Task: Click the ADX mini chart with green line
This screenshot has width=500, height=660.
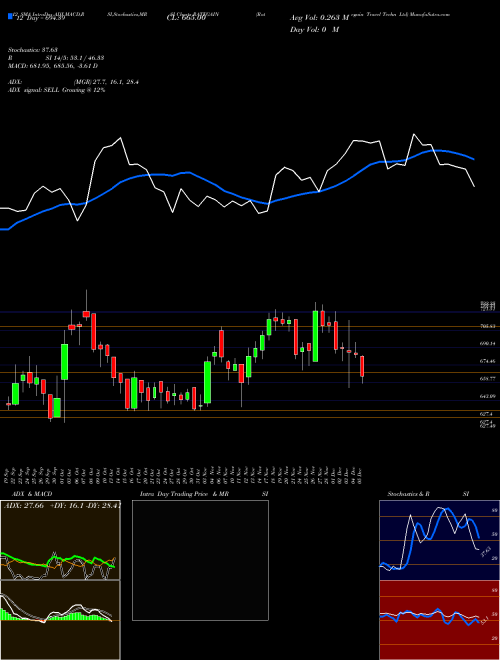Action: 60,540
